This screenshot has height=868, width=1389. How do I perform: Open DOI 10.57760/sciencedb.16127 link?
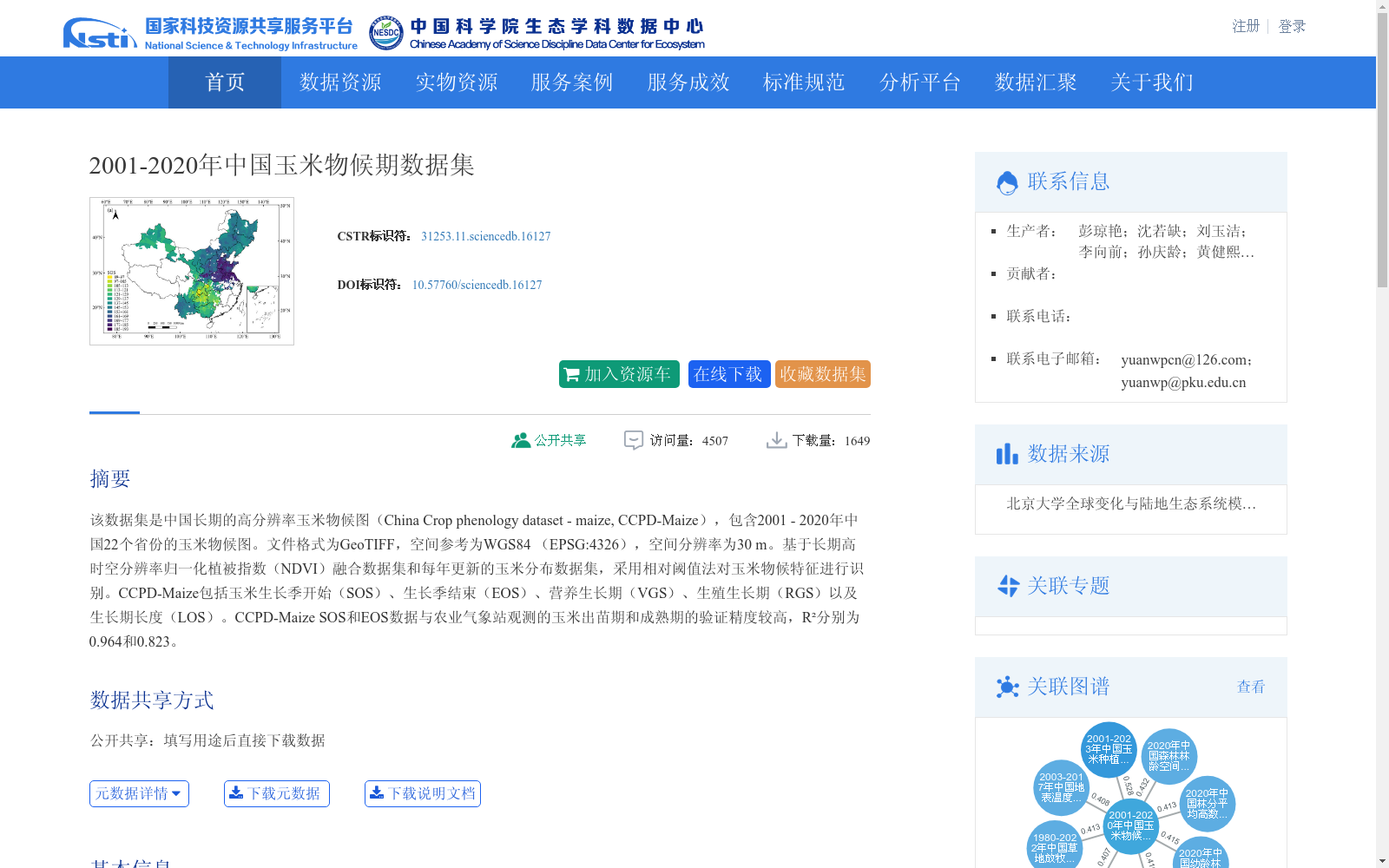tap(477, 285)
